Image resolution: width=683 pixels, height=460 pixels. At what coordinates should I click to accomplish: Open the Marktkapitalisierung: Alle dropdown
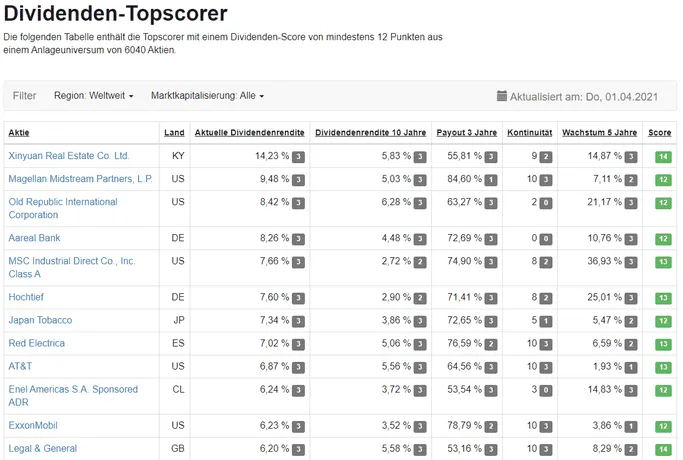[x=207, y=95]
